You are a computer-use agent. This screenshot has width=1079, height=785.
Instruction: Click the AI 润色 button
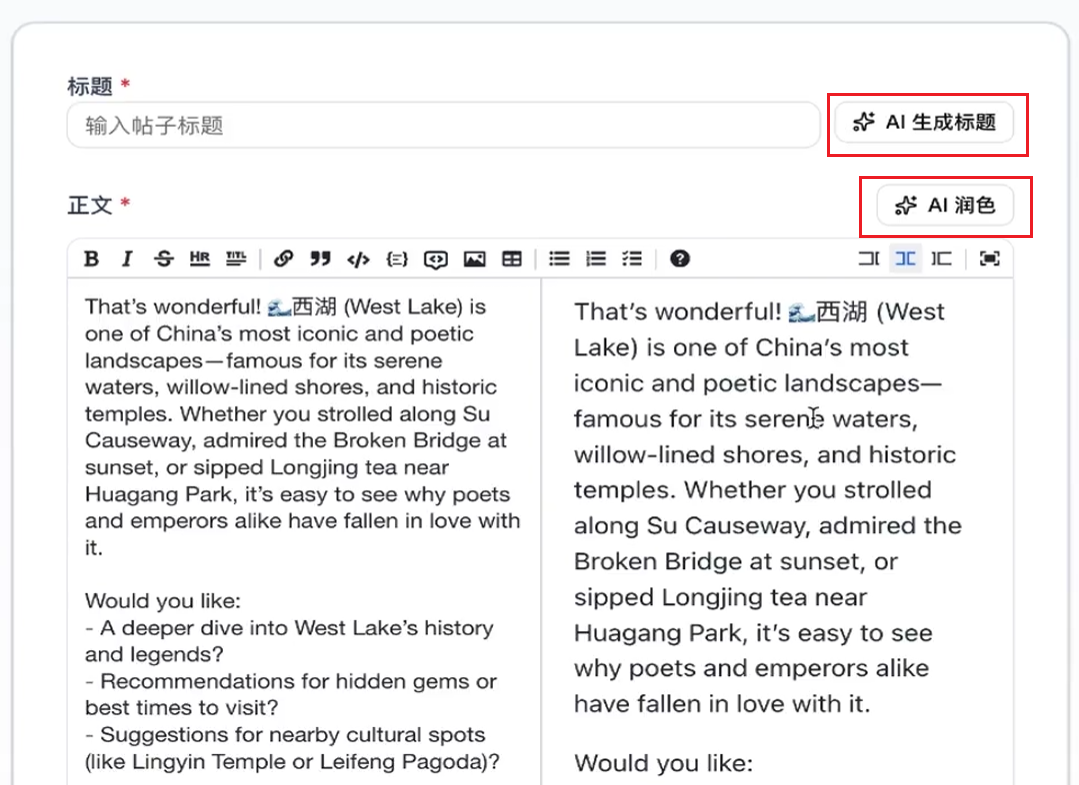coord(945,205)
